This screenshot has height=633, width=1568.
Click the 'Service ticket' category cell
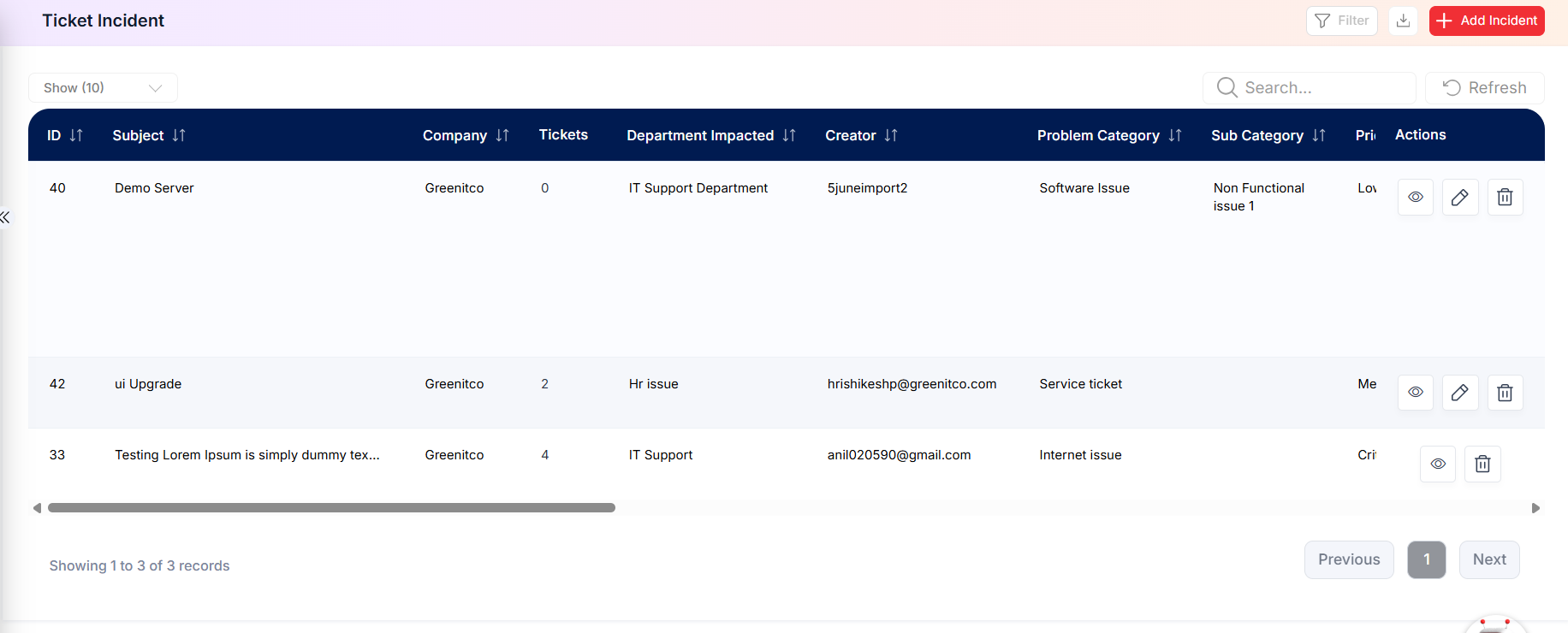click(x=1081, y=384)
